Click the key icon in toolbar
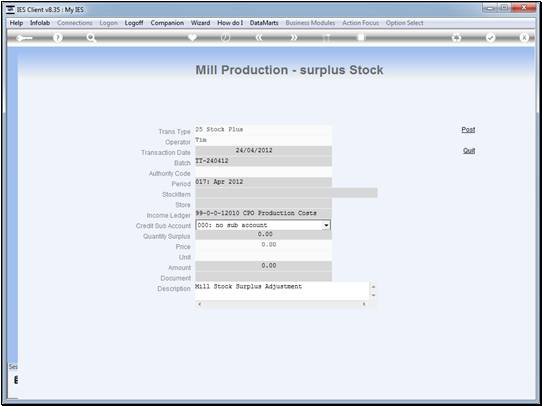This screenshot has height=406, width=542. [24, 38]
